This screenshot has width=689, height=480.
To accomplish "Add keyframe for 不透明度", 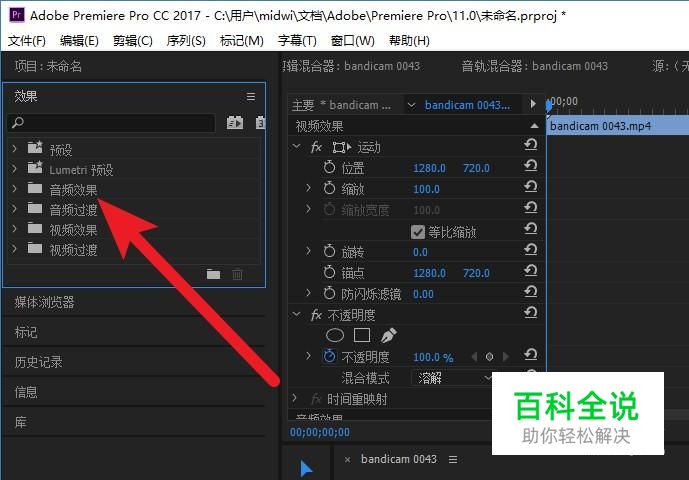I will tap(490, 357).
